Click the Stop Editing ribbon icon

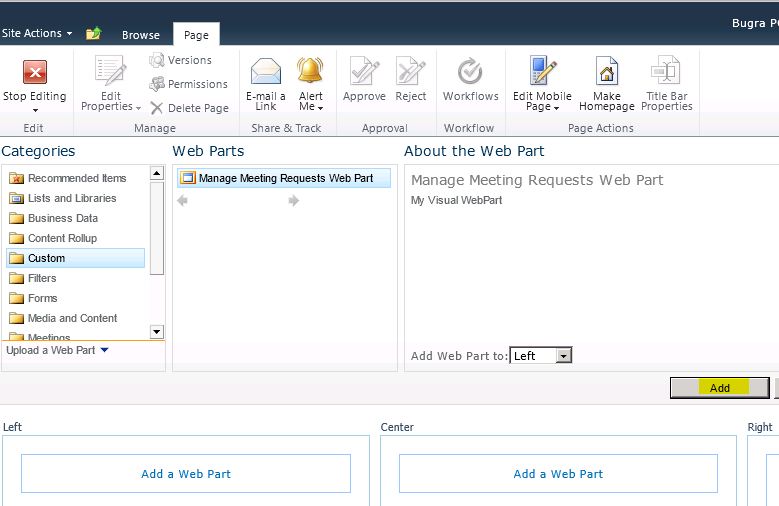point(35,73)
